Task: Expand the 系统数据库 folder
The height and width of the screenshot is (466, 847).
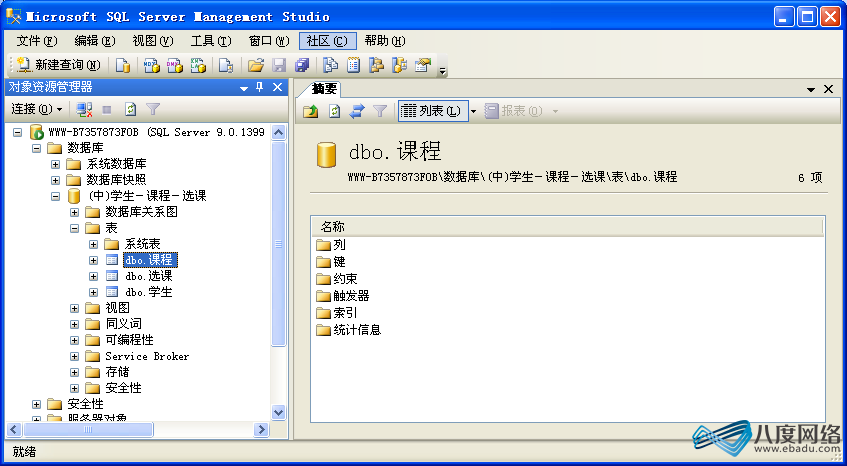Action: coord(56,164)
